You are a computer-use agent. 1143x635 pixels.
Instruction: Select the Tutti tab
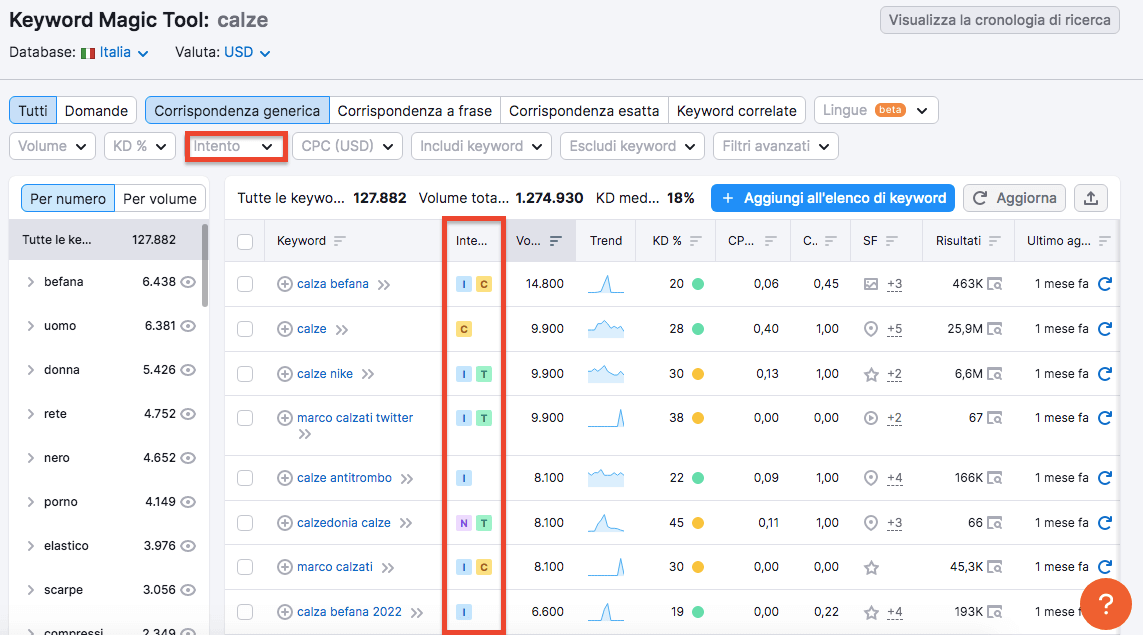(x=33, y=111)
